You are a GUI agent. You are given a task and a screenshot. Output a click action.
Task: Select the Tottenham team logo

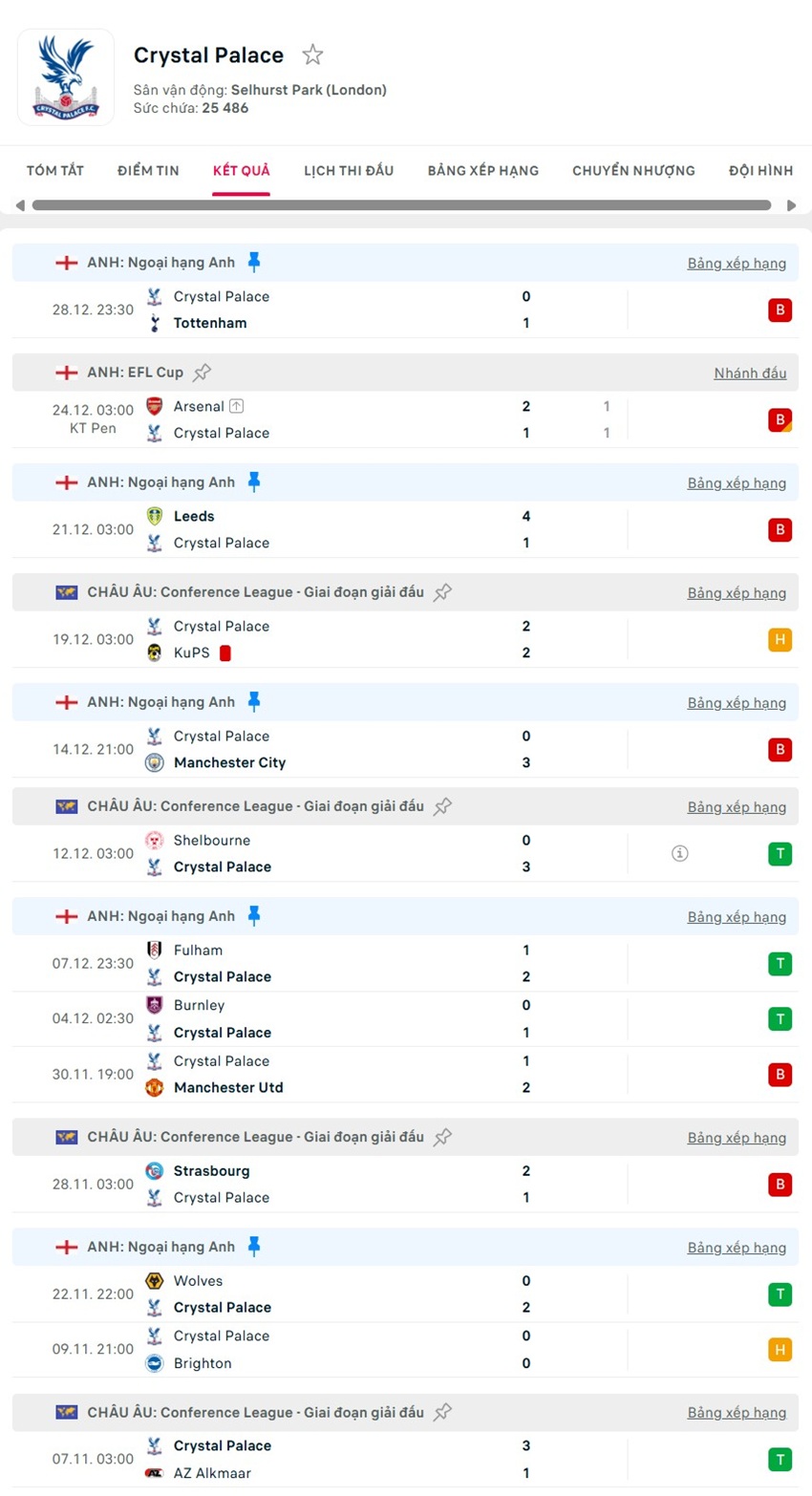click(154, 323)
